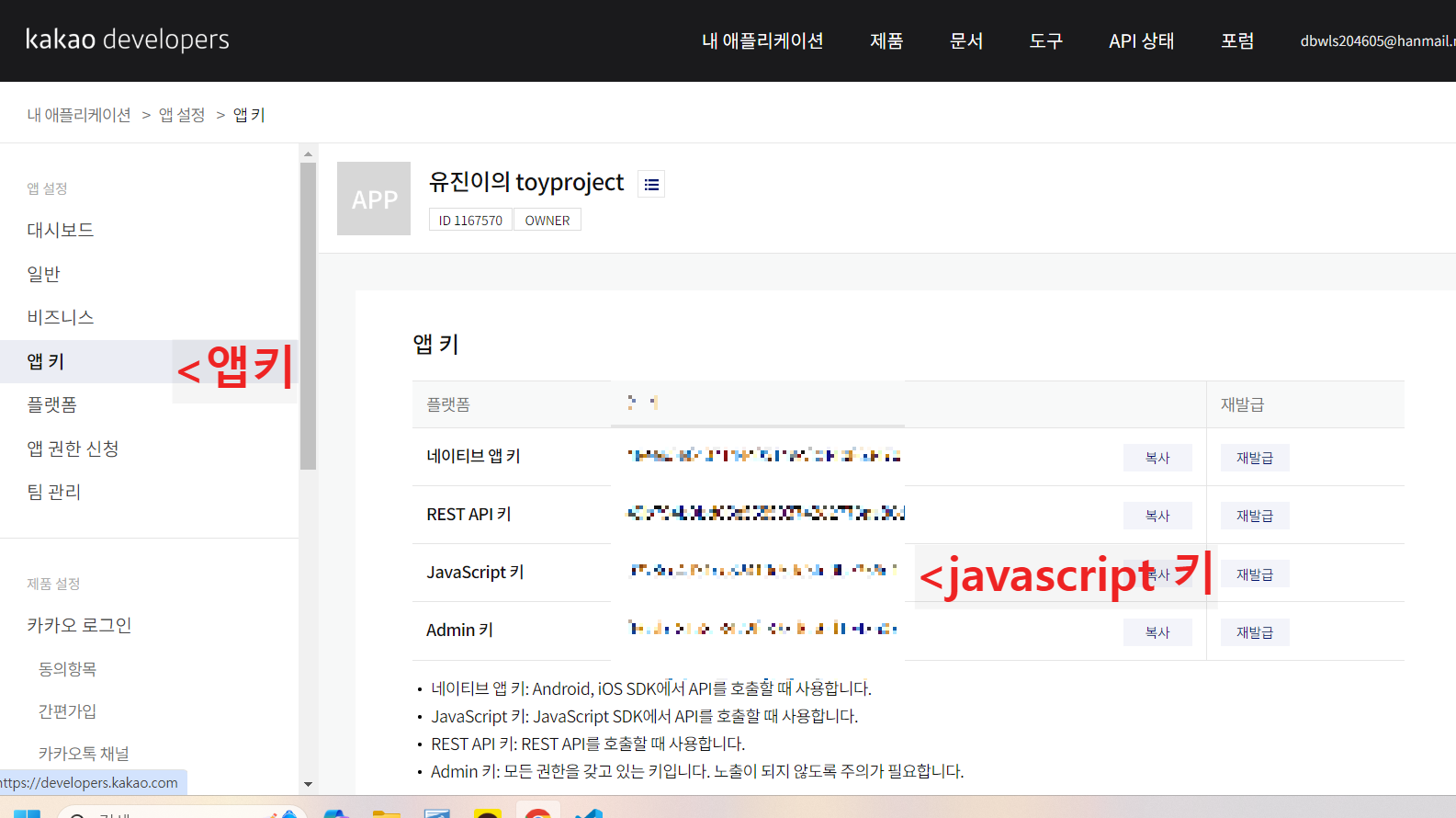This screenshot has width=1456, height=818.
Task: Open 간편가입 under 카카오 로그인
Action: click(x=67, y=711)
